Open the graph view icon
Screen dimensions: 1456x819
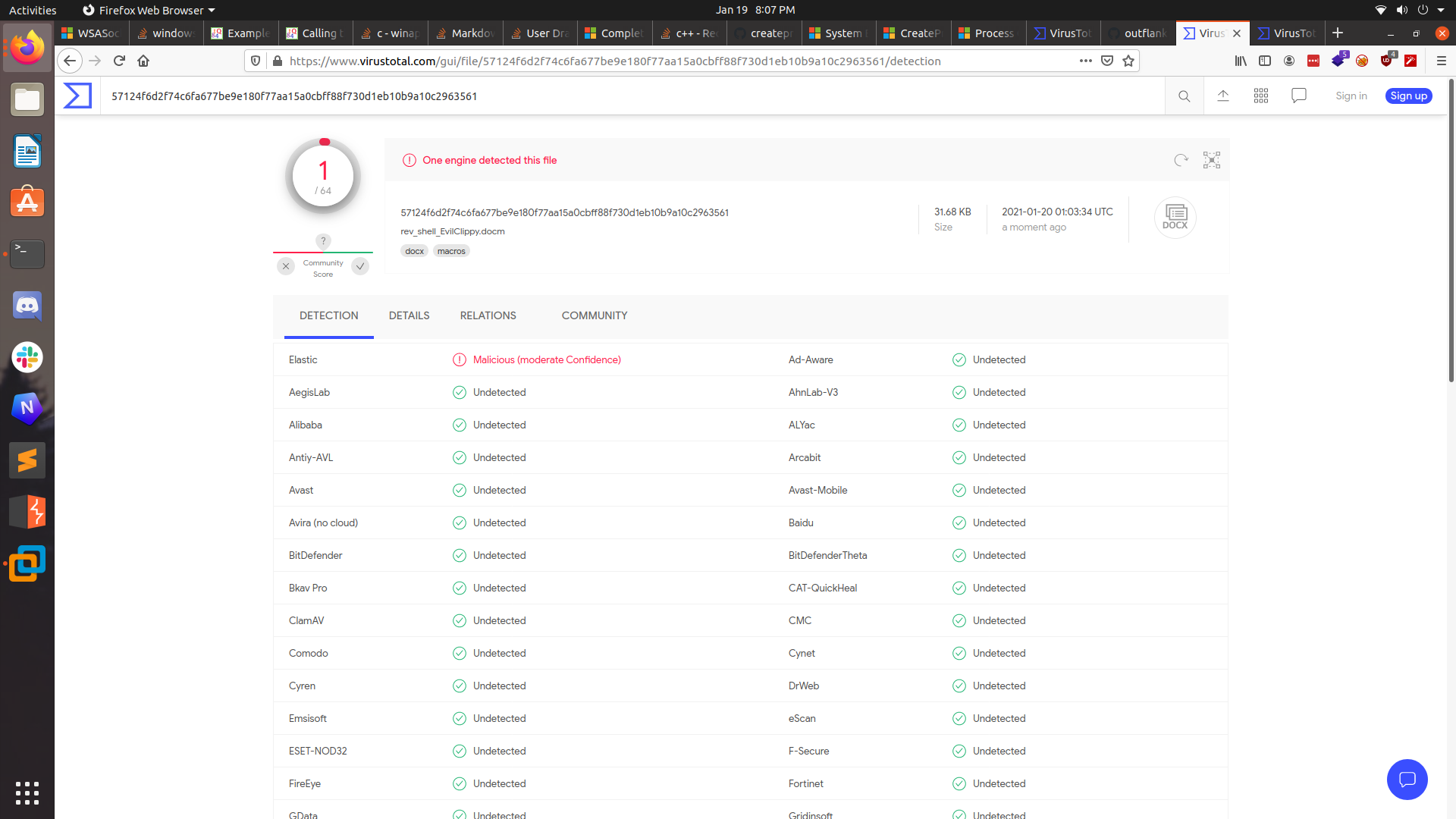(x=1212, y=160)
